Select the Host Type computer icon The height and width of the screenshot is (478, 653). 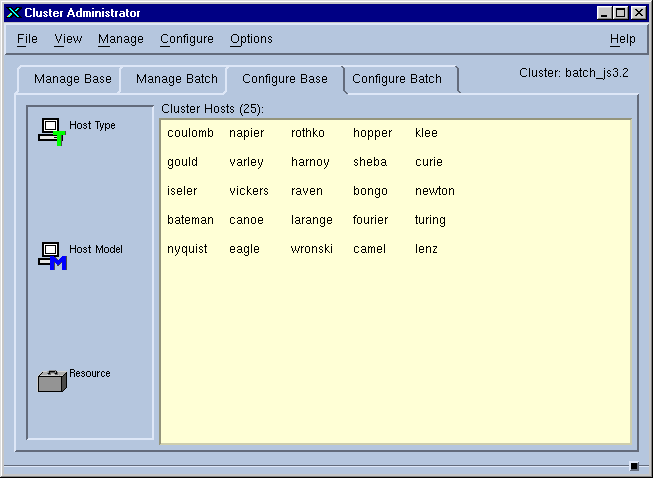point(52,132)
